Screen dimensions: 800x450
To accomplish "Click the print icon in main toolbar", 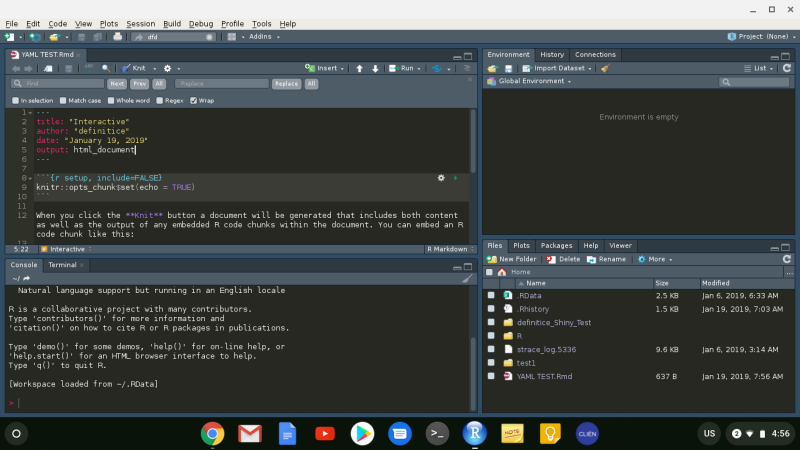I will [x=117, y=37].
